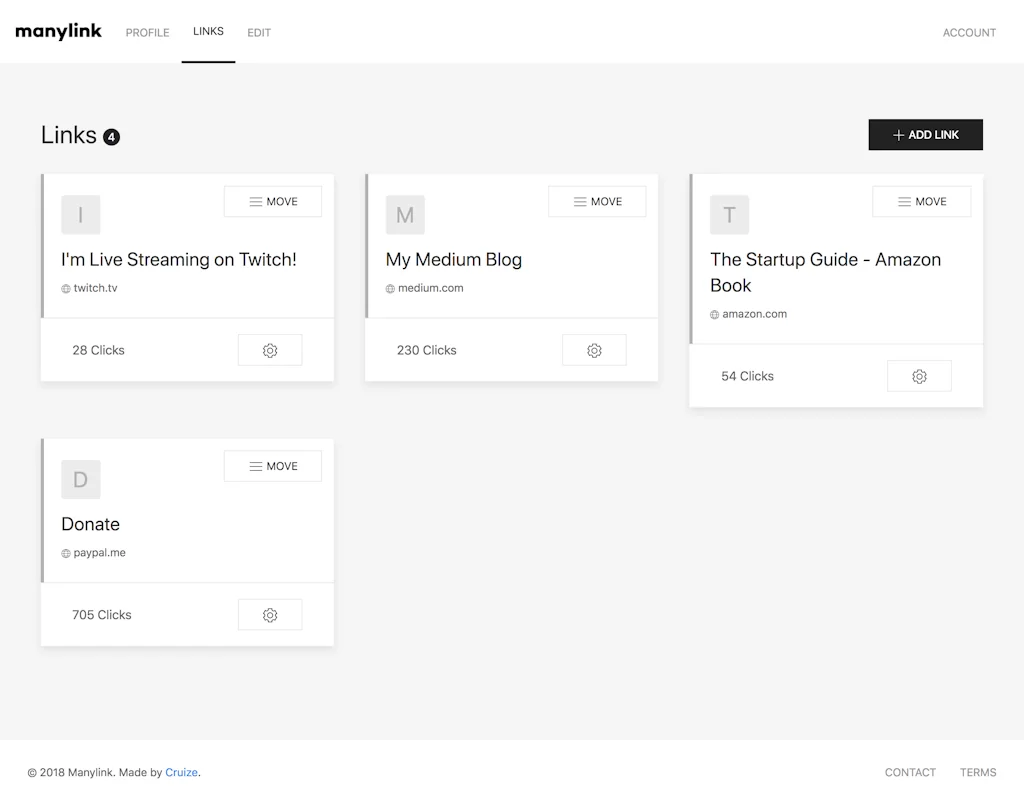This screenshot has width=1024, height=803.
Task: Open settings gear on the Medium Blog card
Action: coord(594,350)
